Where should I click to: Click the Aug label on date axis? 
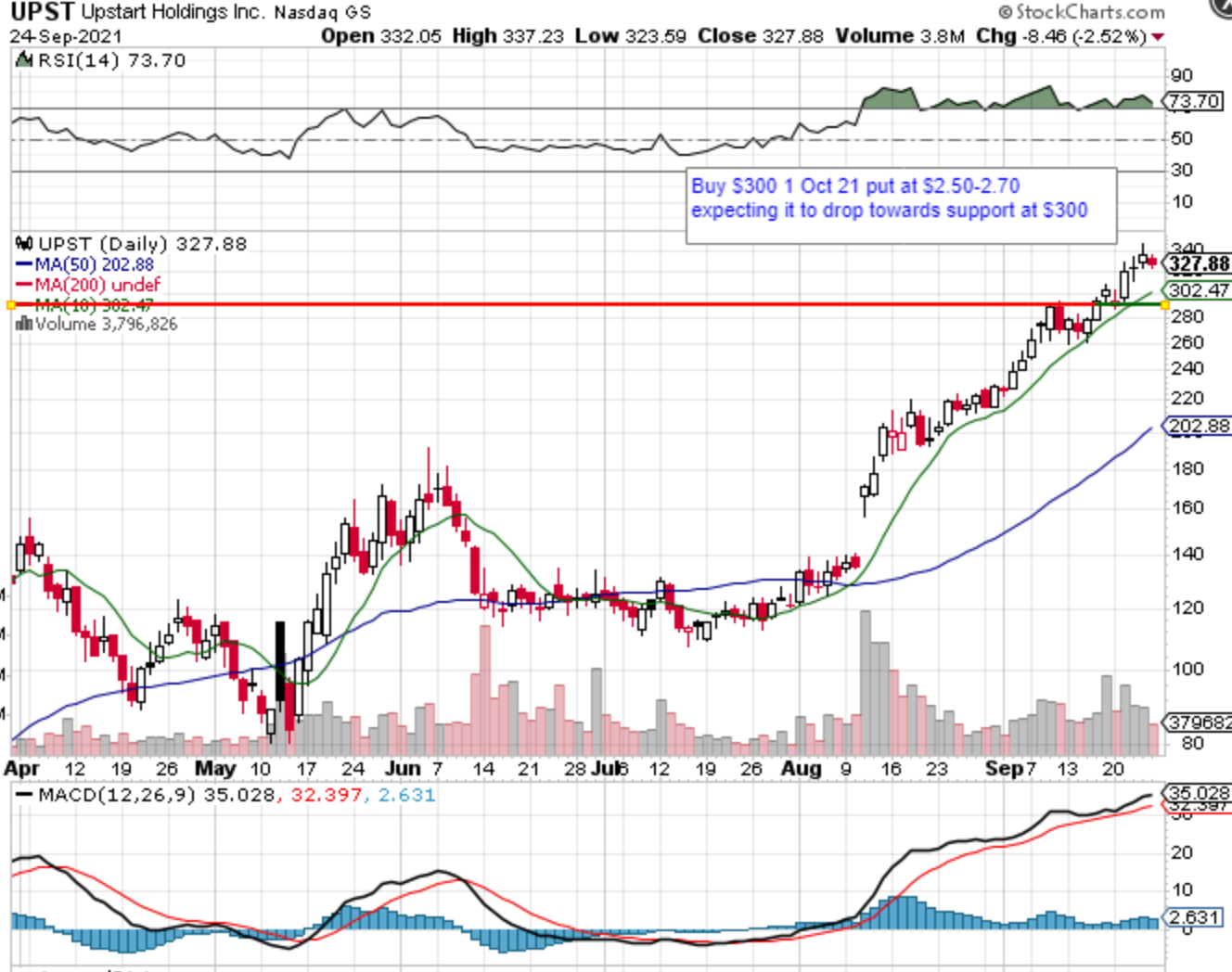click(x=802, y=769)
